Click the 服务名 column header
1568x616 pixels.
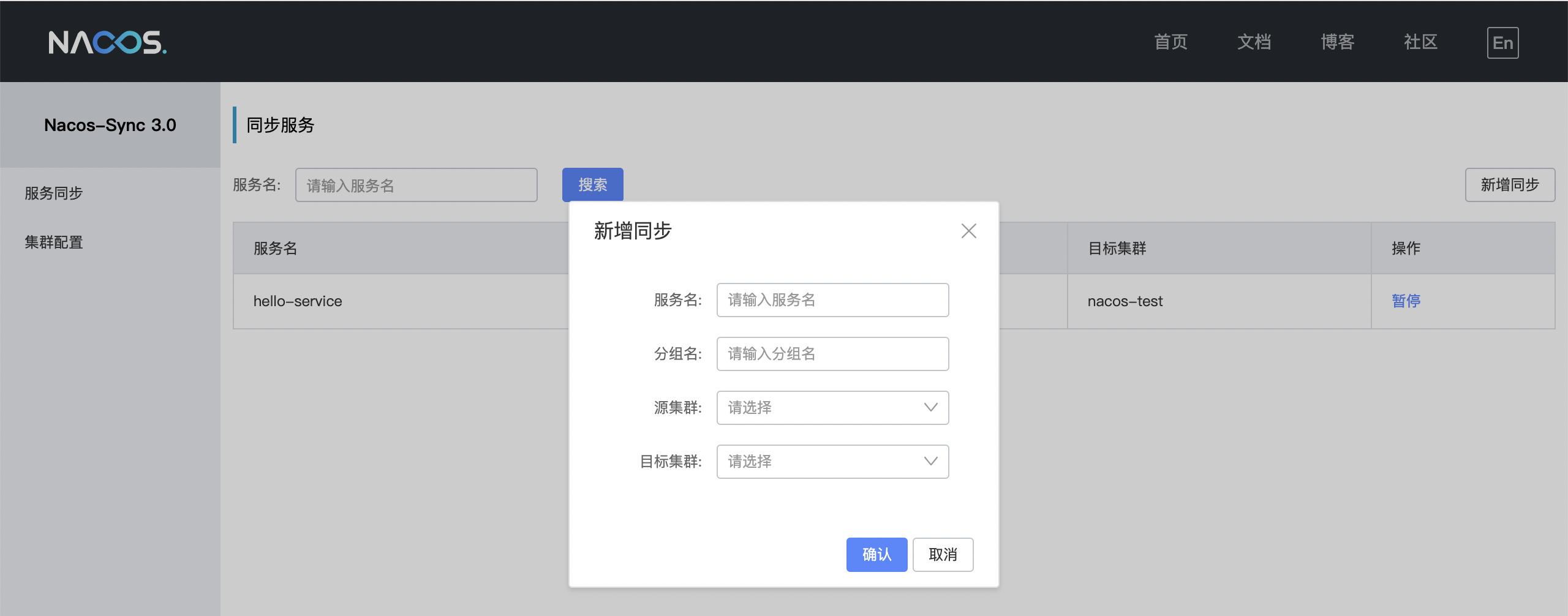401,248
